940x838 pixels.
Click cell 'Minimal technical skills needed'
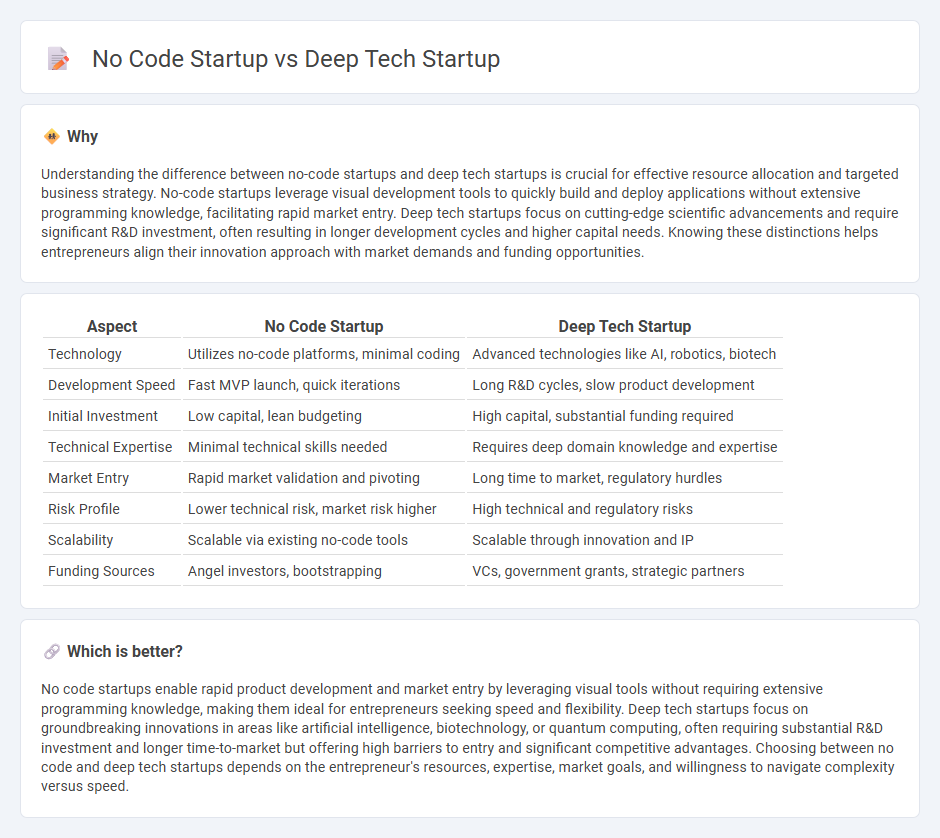[x=287, y=447]
